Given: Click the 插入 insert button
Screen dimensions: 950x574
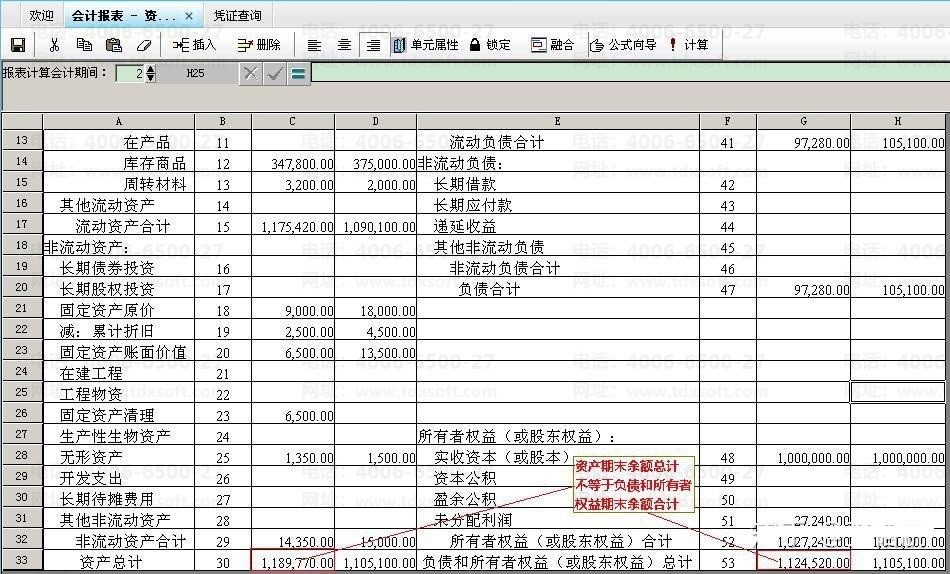Looking at the screenshot, I should tap(194, 45).
